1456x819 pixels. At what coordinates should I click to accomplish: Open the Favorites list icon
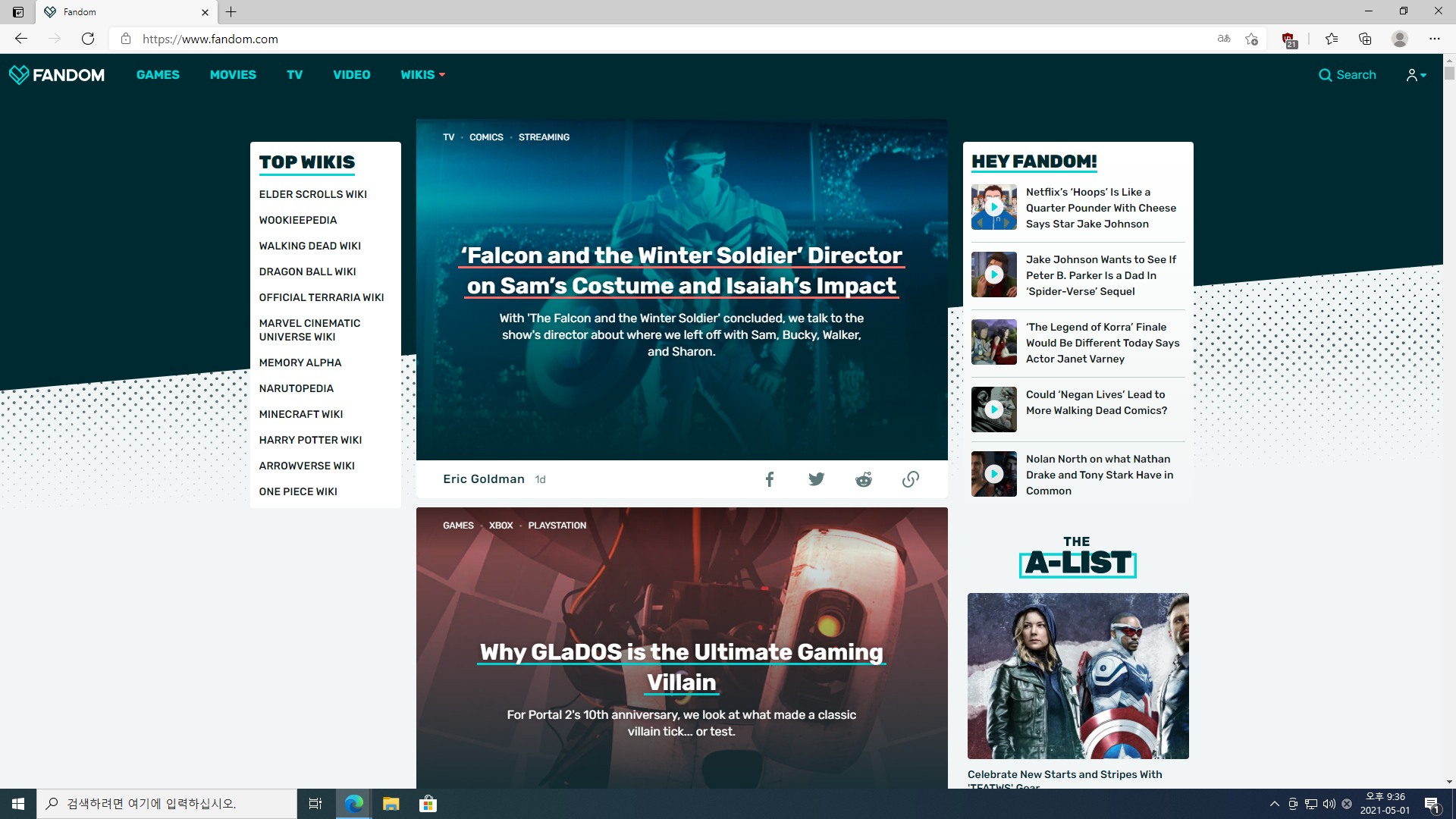1332,39
